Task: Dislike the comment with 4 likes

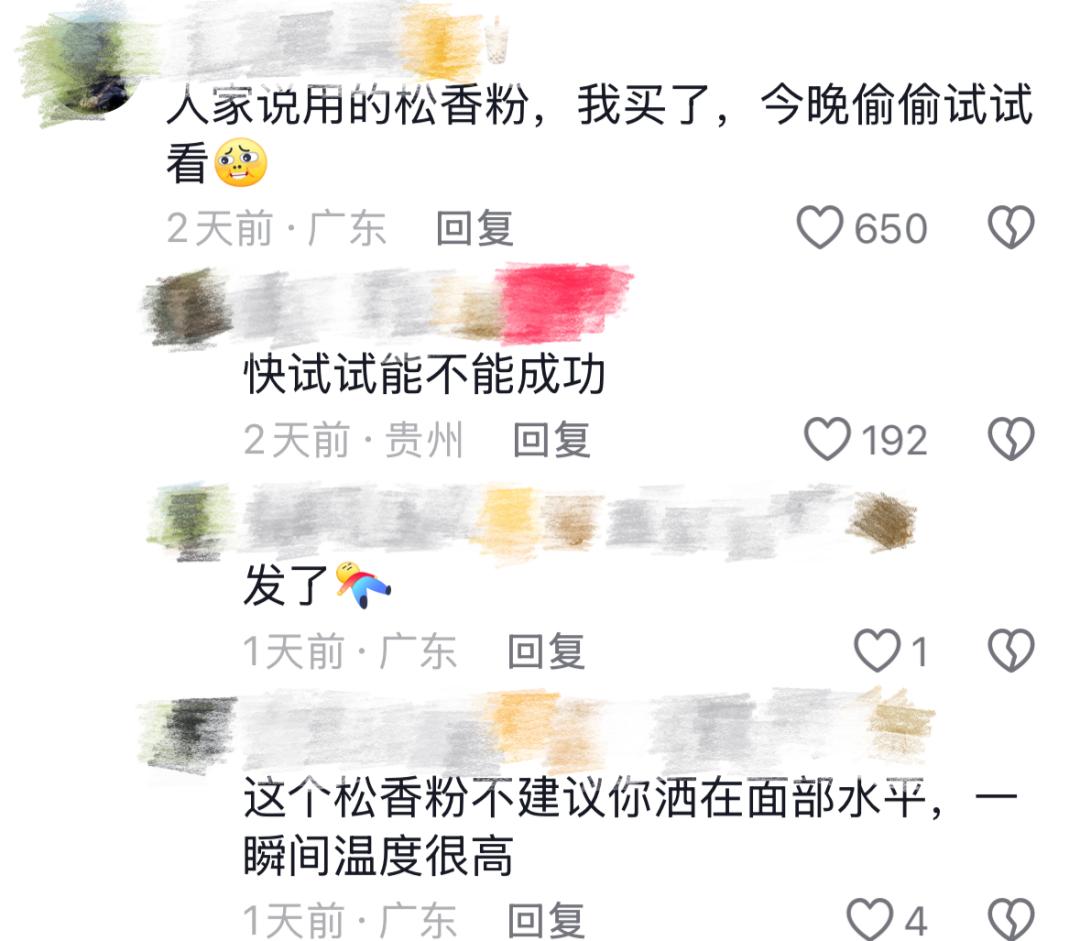Action: 1010,919
